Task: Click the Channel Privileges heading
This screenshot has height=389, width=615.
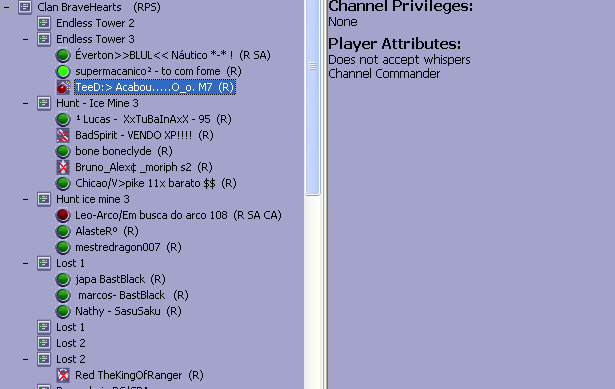Action: (400, 7)
